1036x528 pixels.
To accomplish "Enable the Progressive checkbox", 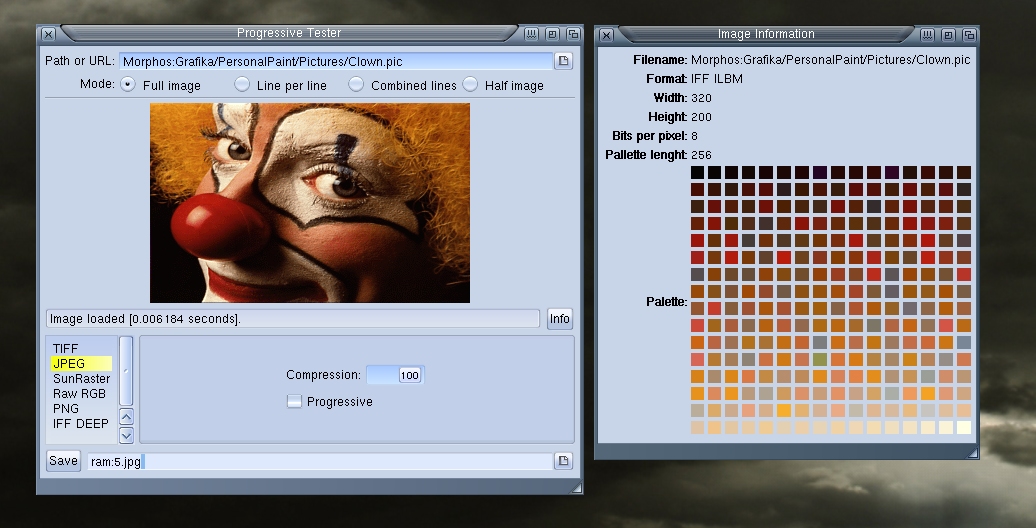I will (294, 402).
